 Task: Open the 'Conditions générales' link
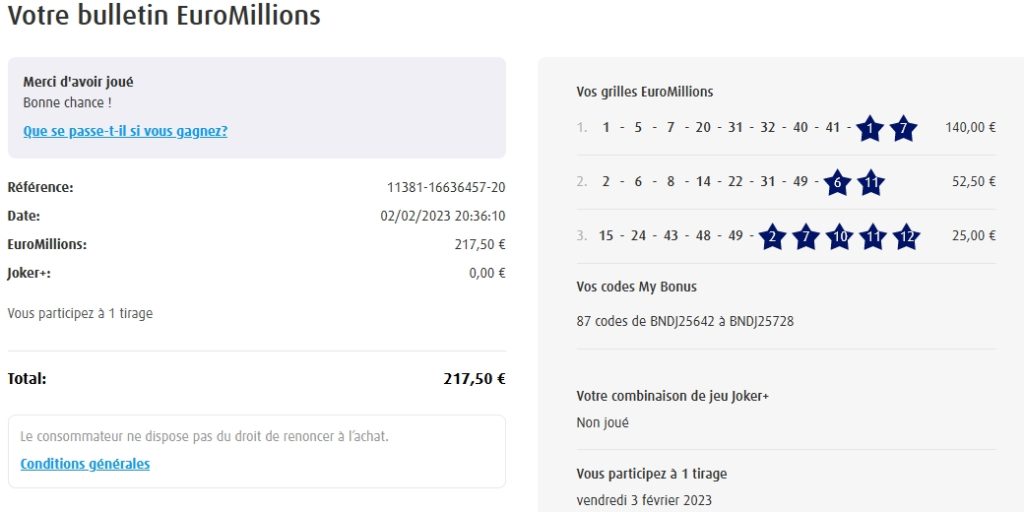click(85, 464)
